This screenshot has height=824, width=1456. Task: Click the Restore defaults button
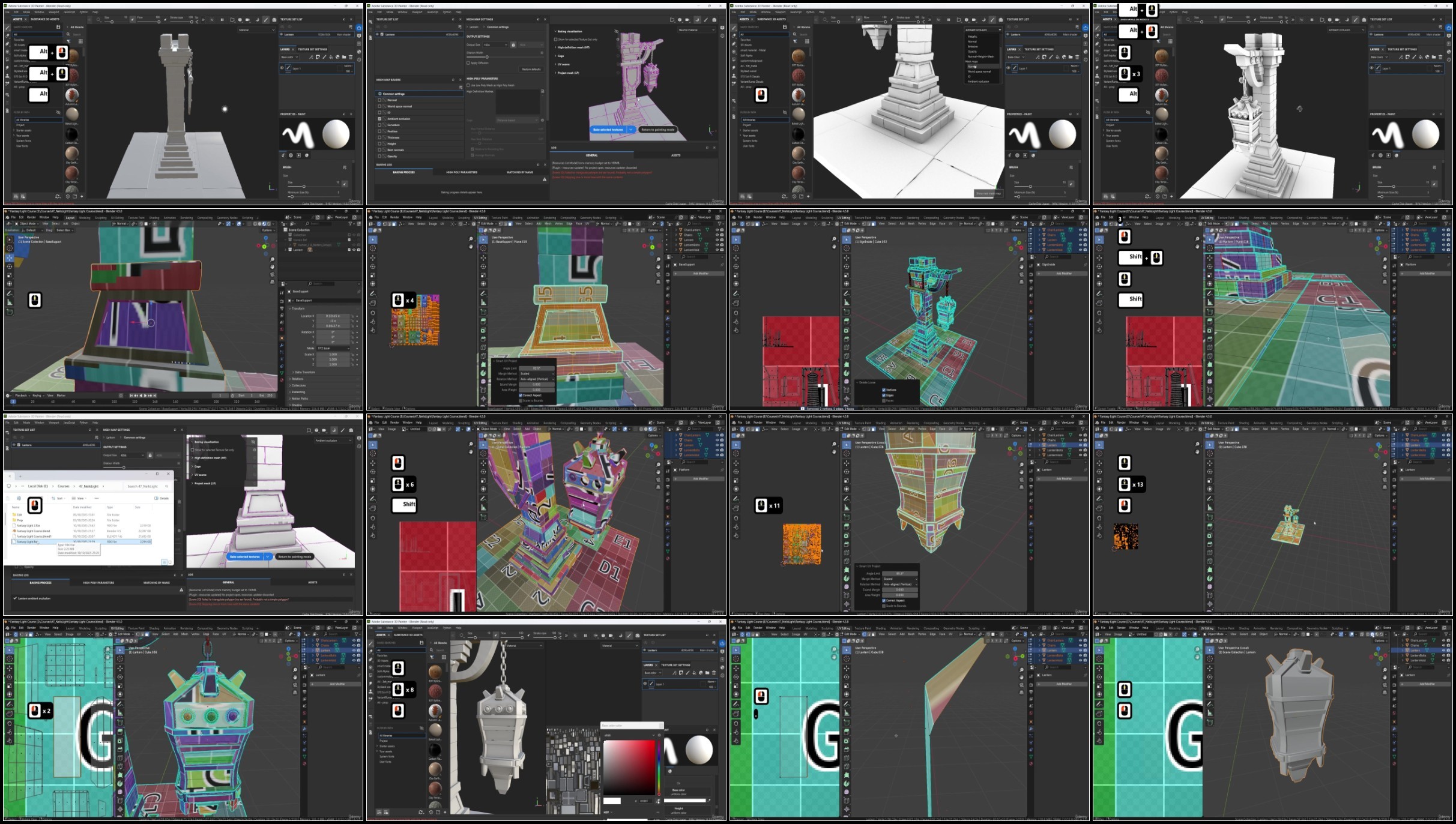click(531, 69)
